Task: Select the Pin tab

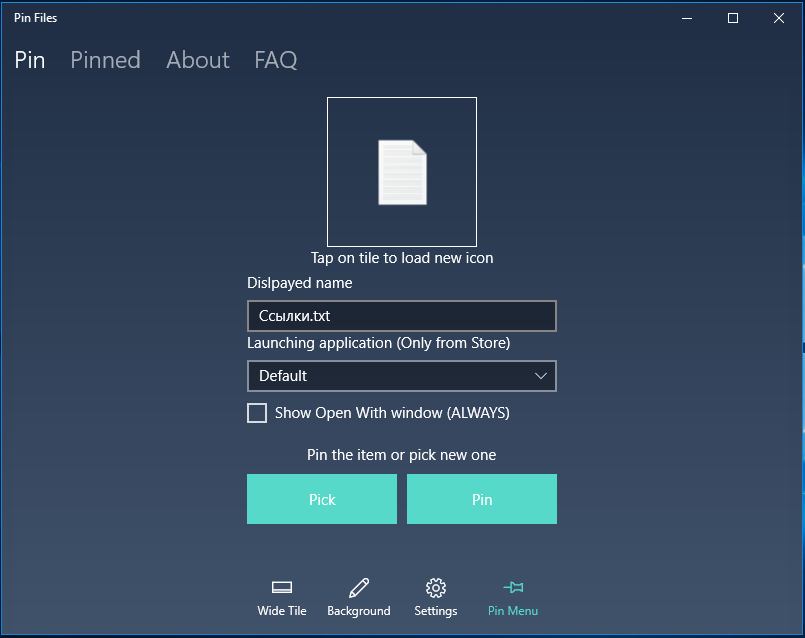Action: coord(30,60)
